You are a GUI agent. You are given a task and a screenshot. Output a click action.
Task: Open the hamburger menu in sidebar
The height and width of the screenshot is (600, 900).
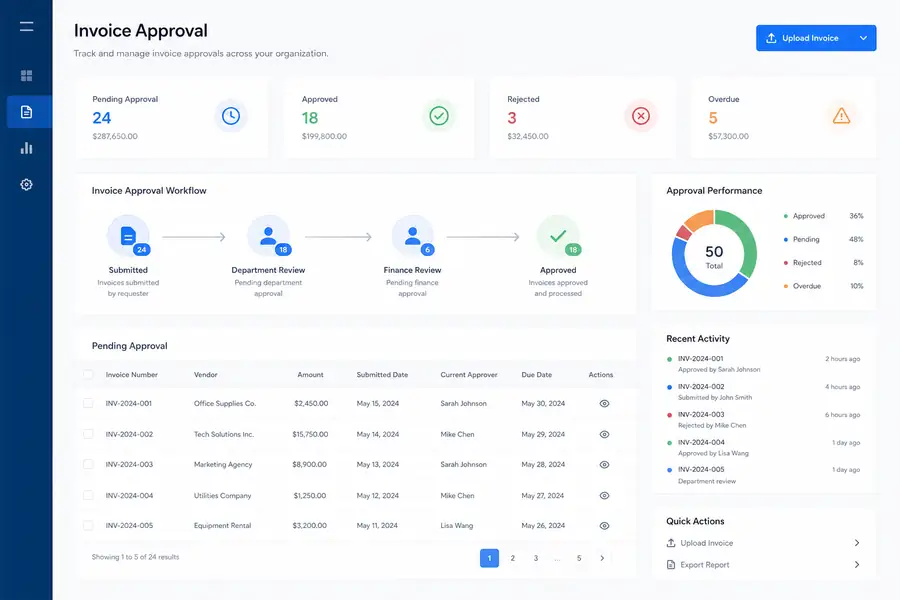(26, 26)
